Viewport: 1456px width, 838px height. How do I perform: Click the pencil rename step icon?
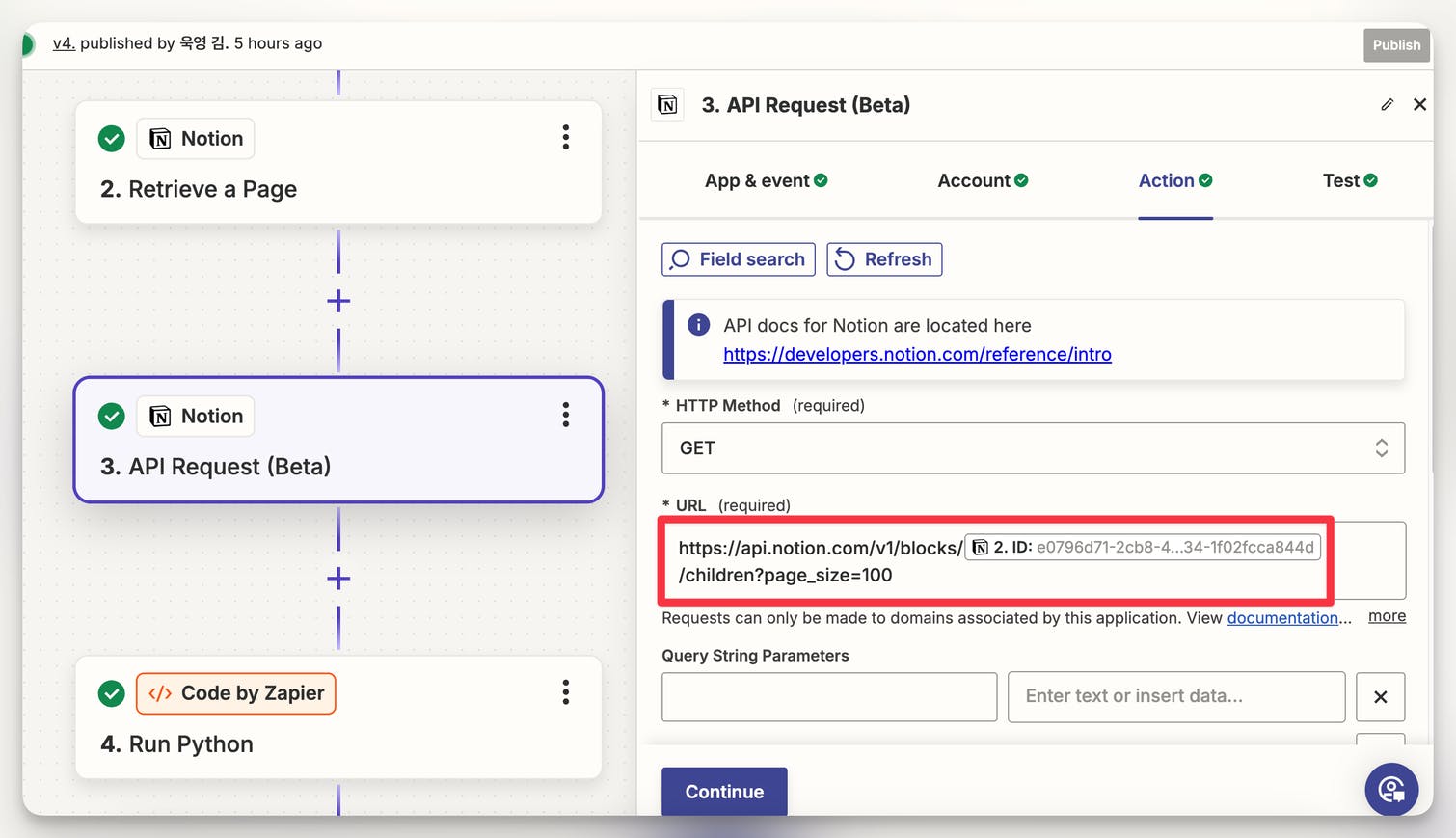1387,104
